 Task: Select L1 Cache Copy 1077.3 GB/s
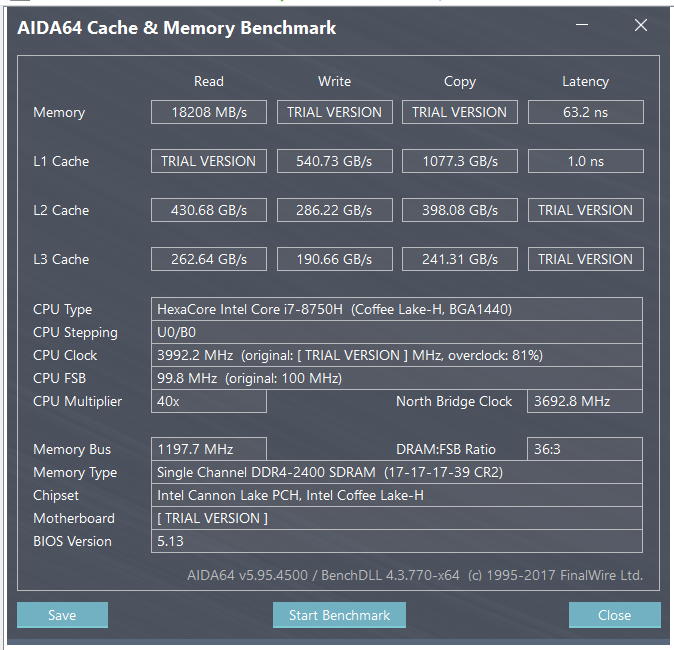click(x=460, y=161)
